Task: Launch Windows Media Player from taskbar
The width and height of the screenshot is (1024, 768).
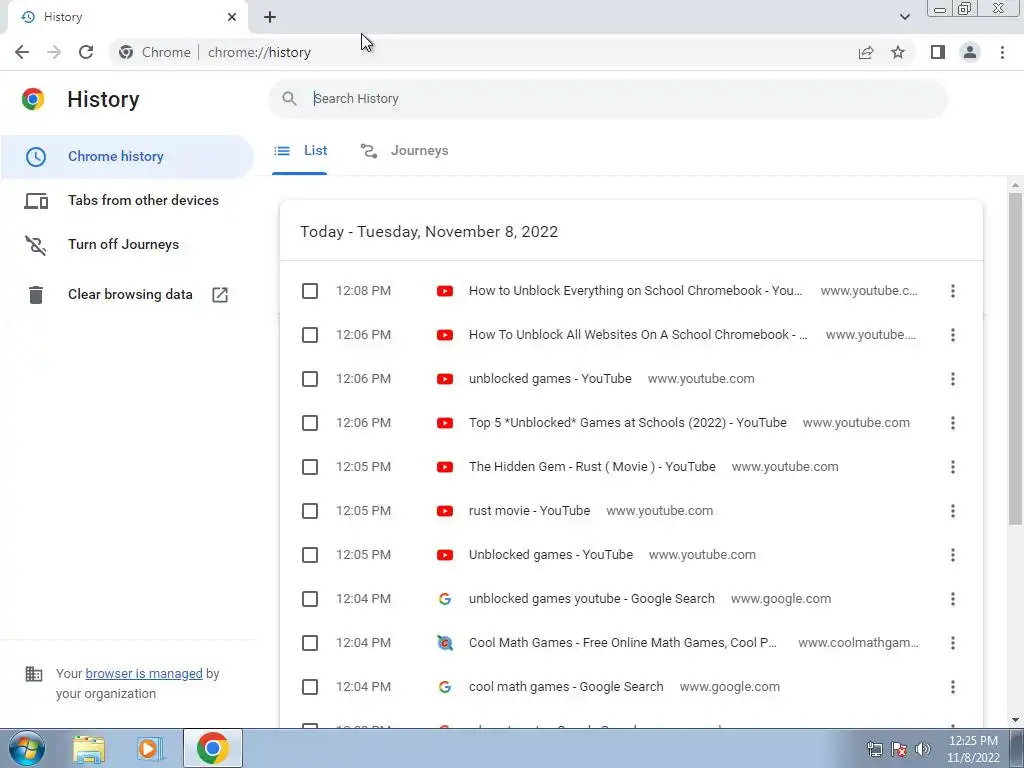Action: [x=149, y=749]
